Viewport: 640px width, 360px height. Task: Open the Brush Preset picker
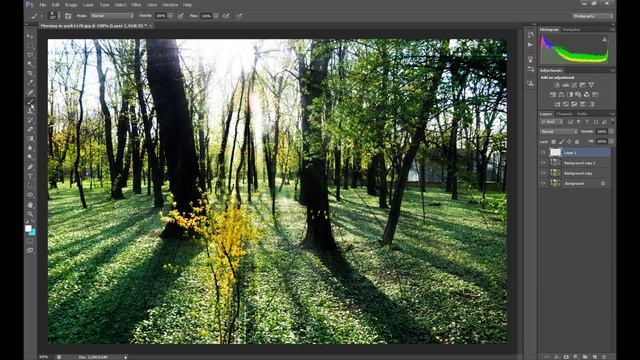coord(53,16)
